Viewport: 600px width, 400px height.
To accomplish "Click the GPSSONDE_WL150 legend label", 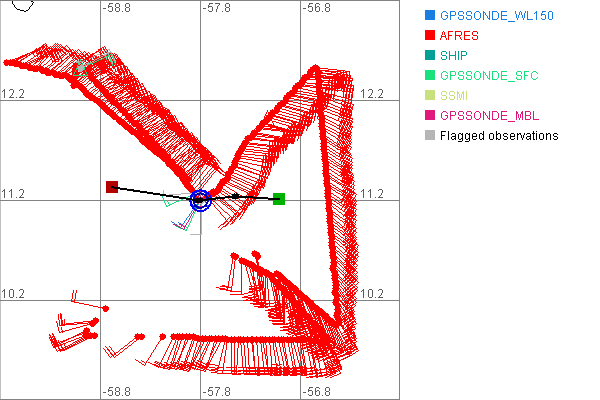I will pos(496,16).
